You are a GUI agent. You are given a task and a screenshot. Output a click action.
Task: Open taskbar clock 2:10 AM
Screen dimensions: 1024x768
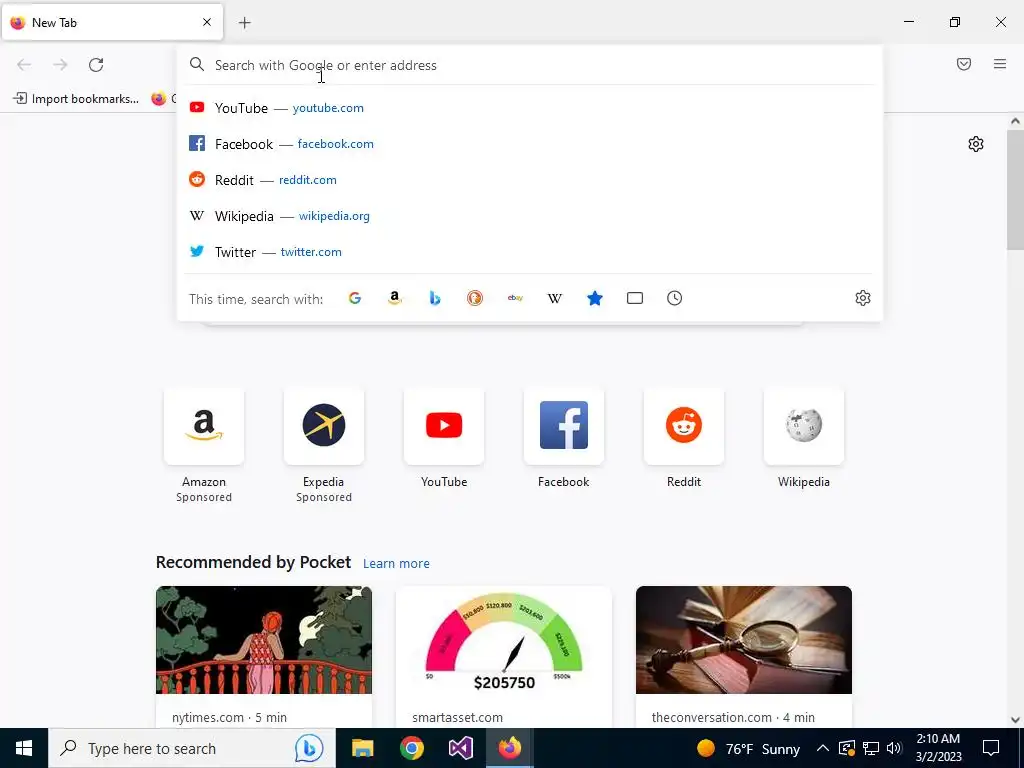point(938,748)
